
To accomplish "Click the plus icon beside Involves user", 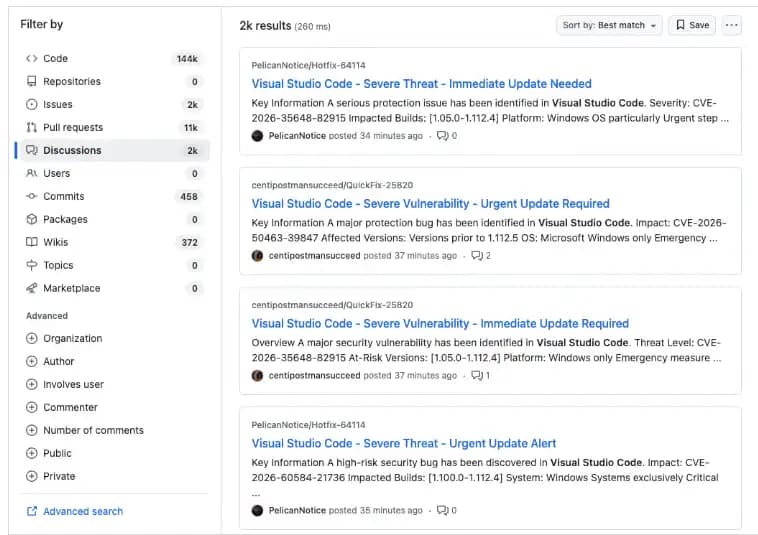I will tap(31, 384).
